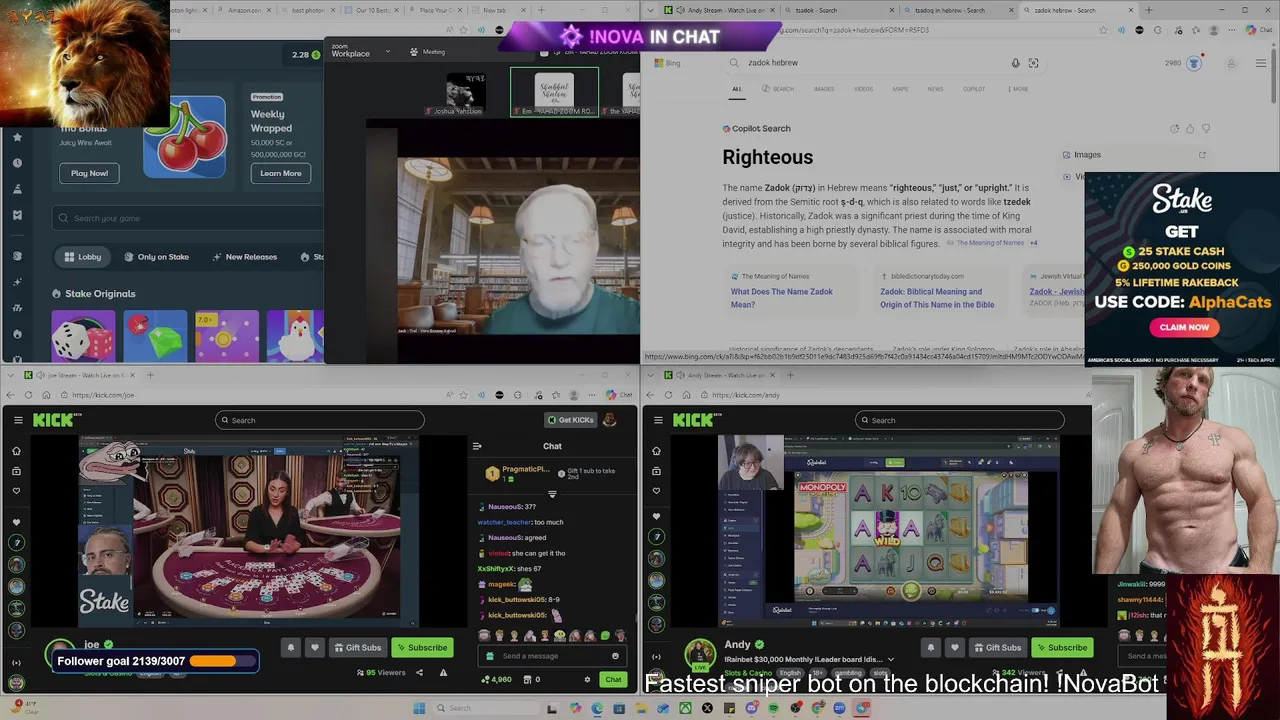The image size is (1280, 720).
Task: Click taskbar Search box
Action: (x=487, y=708)
